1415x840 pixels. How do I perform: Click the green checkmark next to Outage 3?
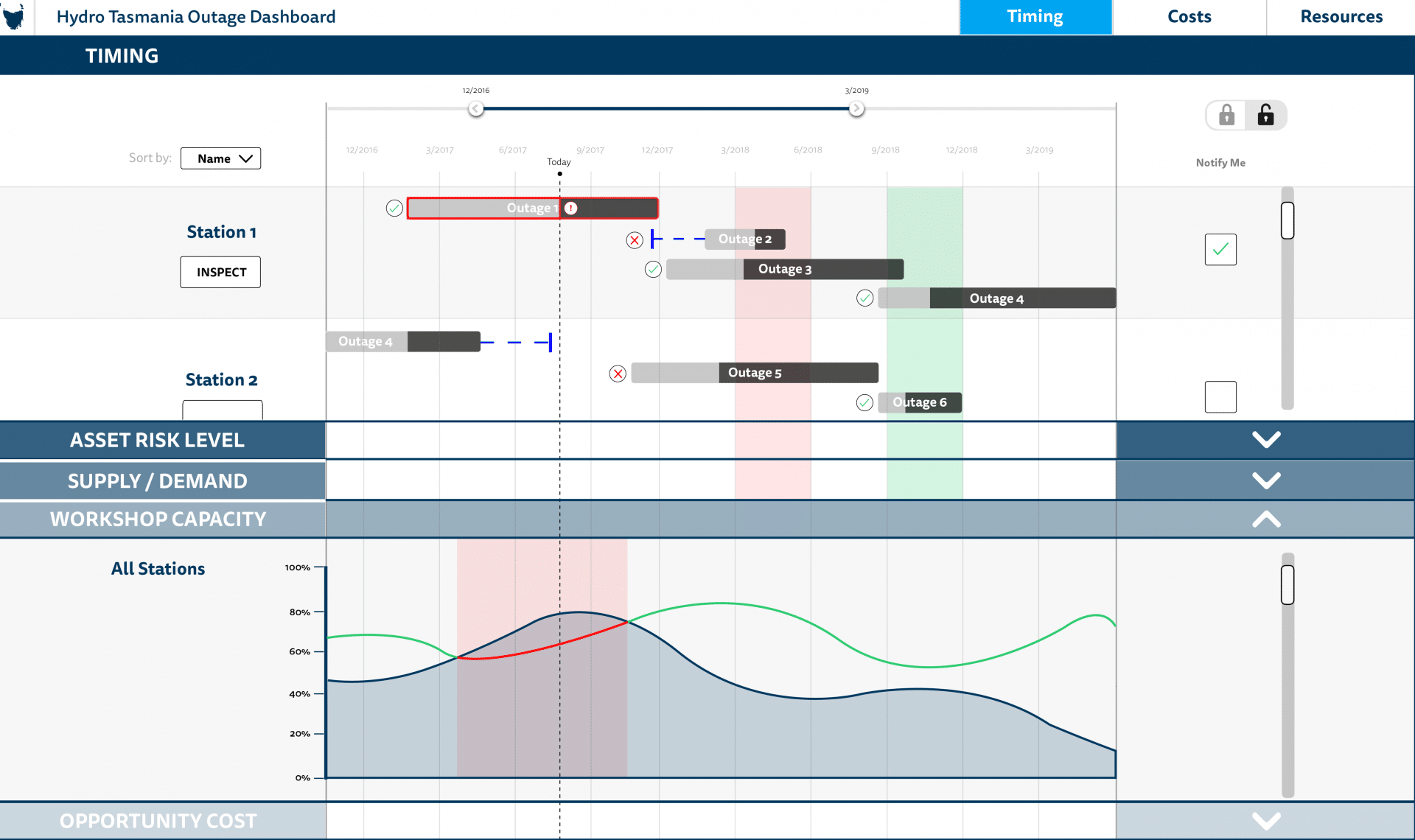click(x=653, y=269)
